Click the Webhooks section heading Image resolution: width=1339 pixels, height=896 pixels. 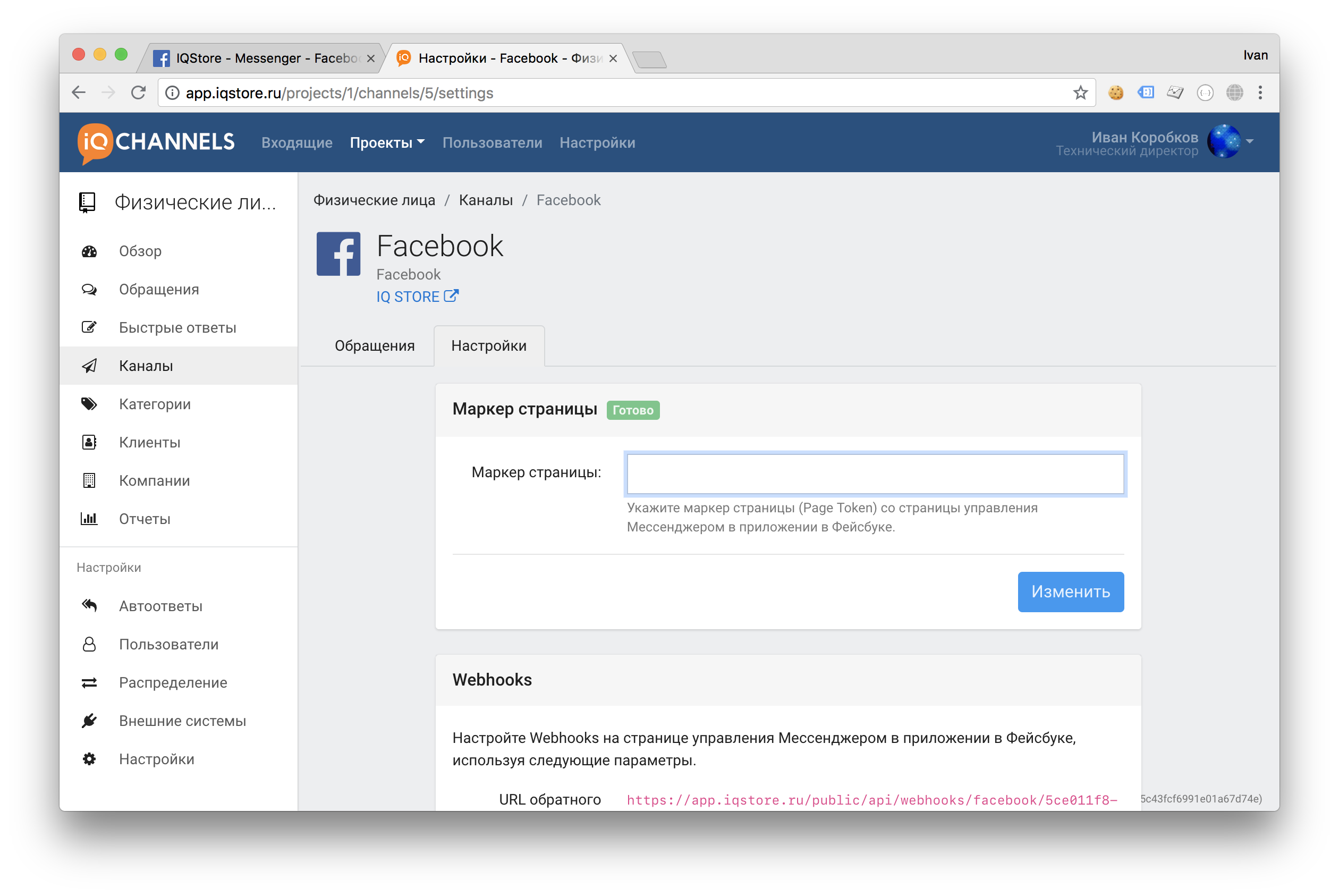click(492, 679)
